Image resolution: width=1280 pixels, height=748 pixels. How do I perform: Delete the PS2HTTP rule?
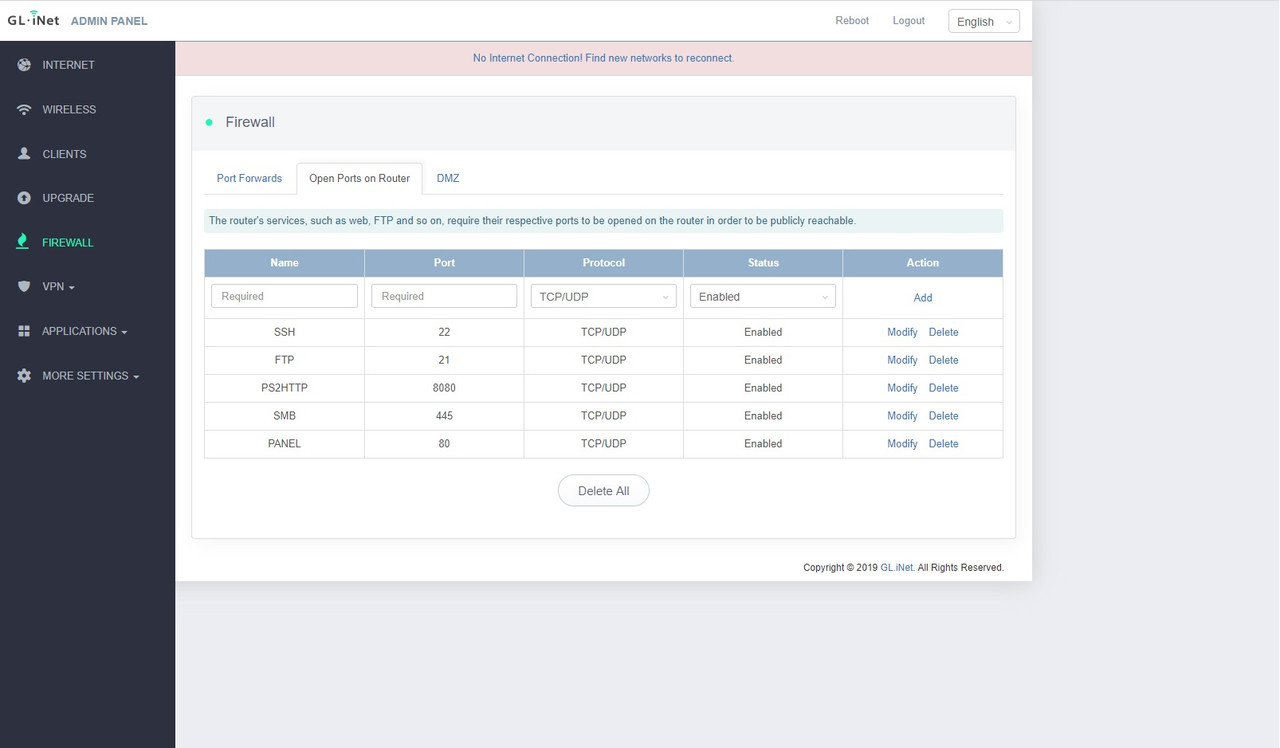click(944, 388)
